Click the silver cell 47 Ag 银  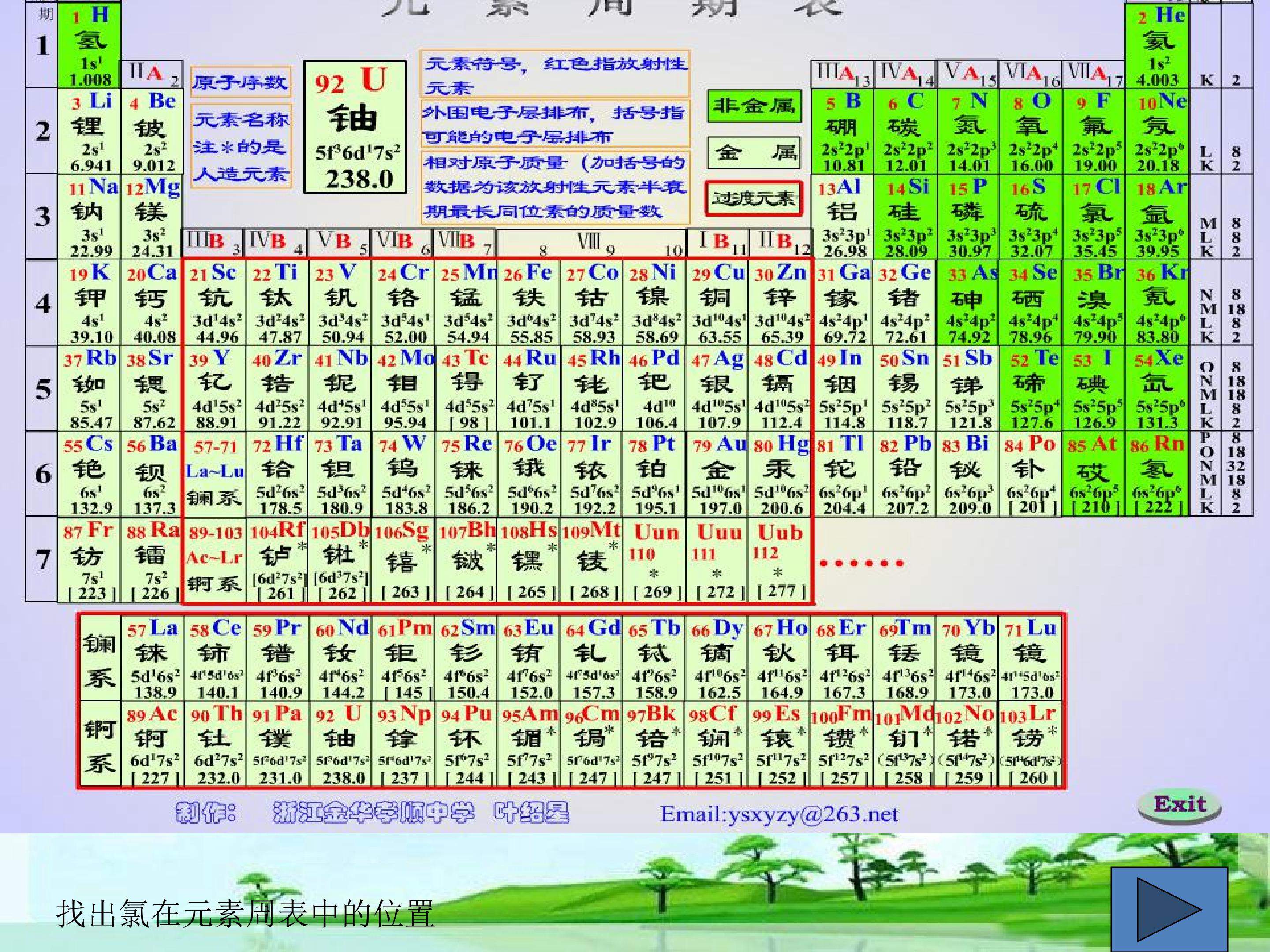click(x=717, y=388)
